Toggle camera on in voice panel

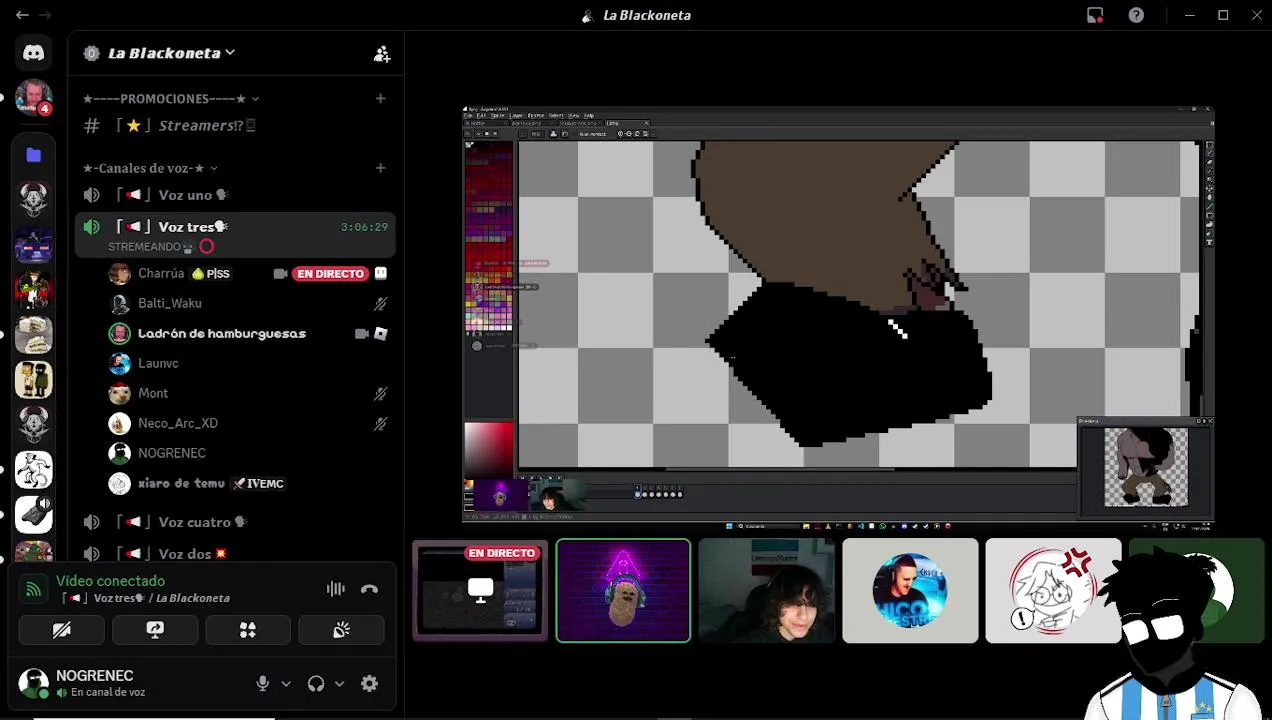point(61,630)
